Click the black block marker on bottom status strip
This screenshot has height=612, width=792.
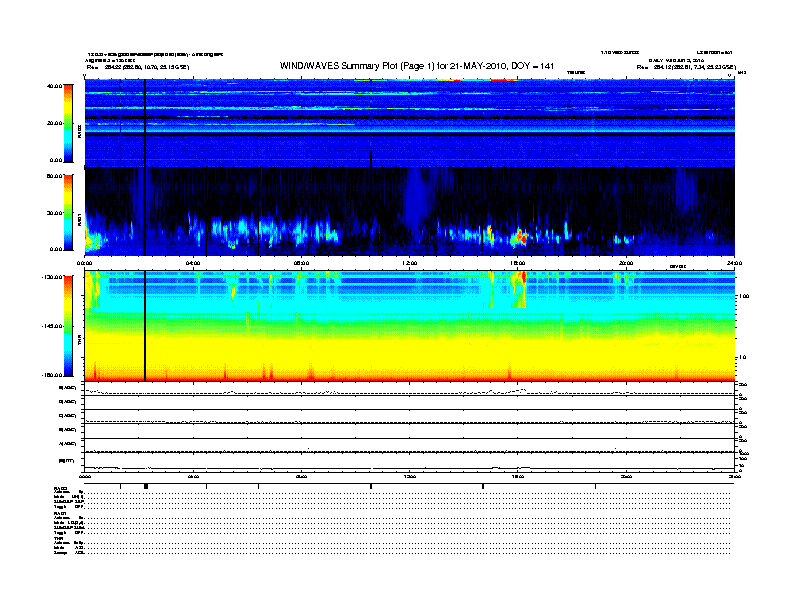[x=146, y=486]
